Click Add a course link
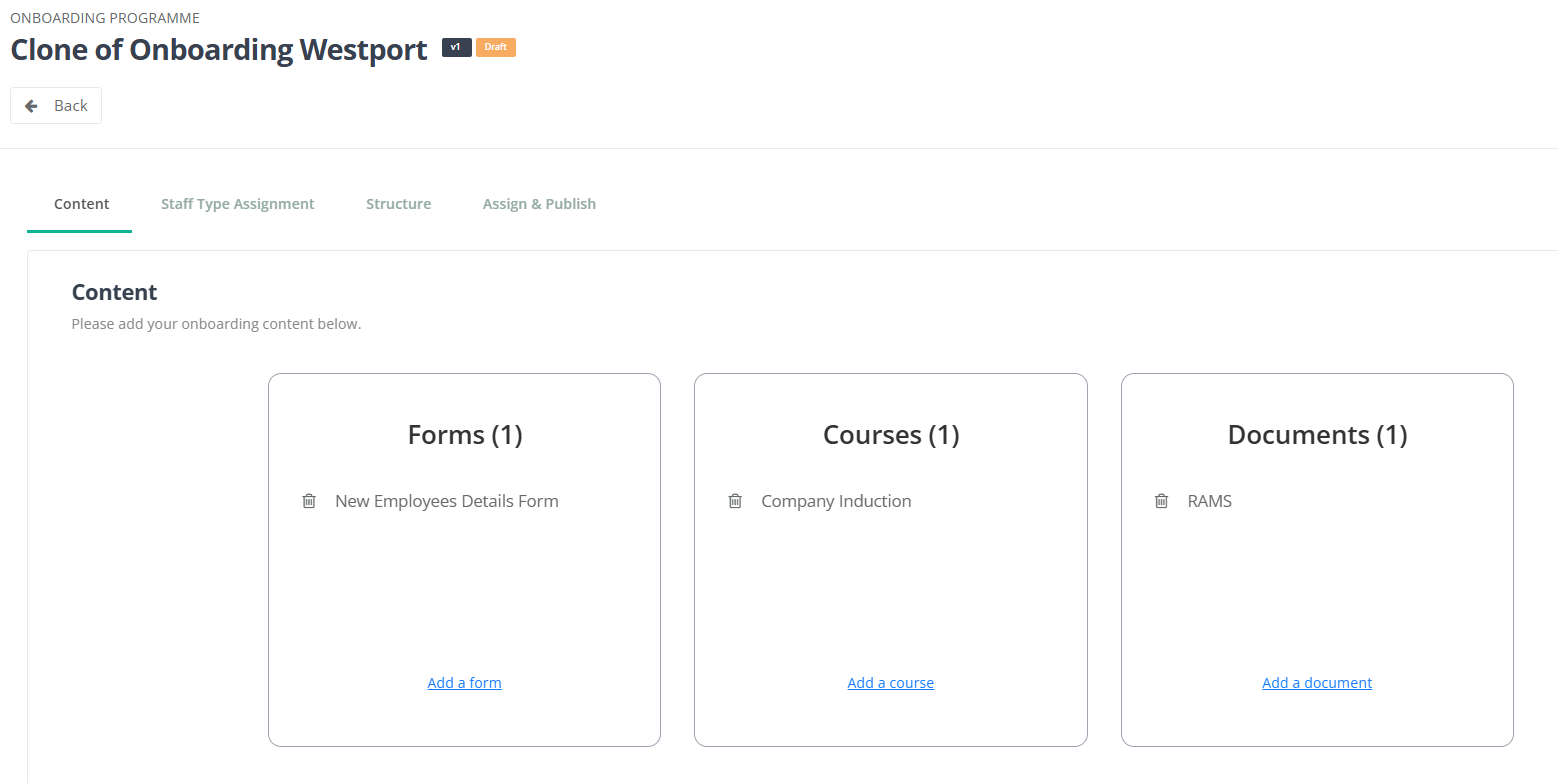 point(890,682)
